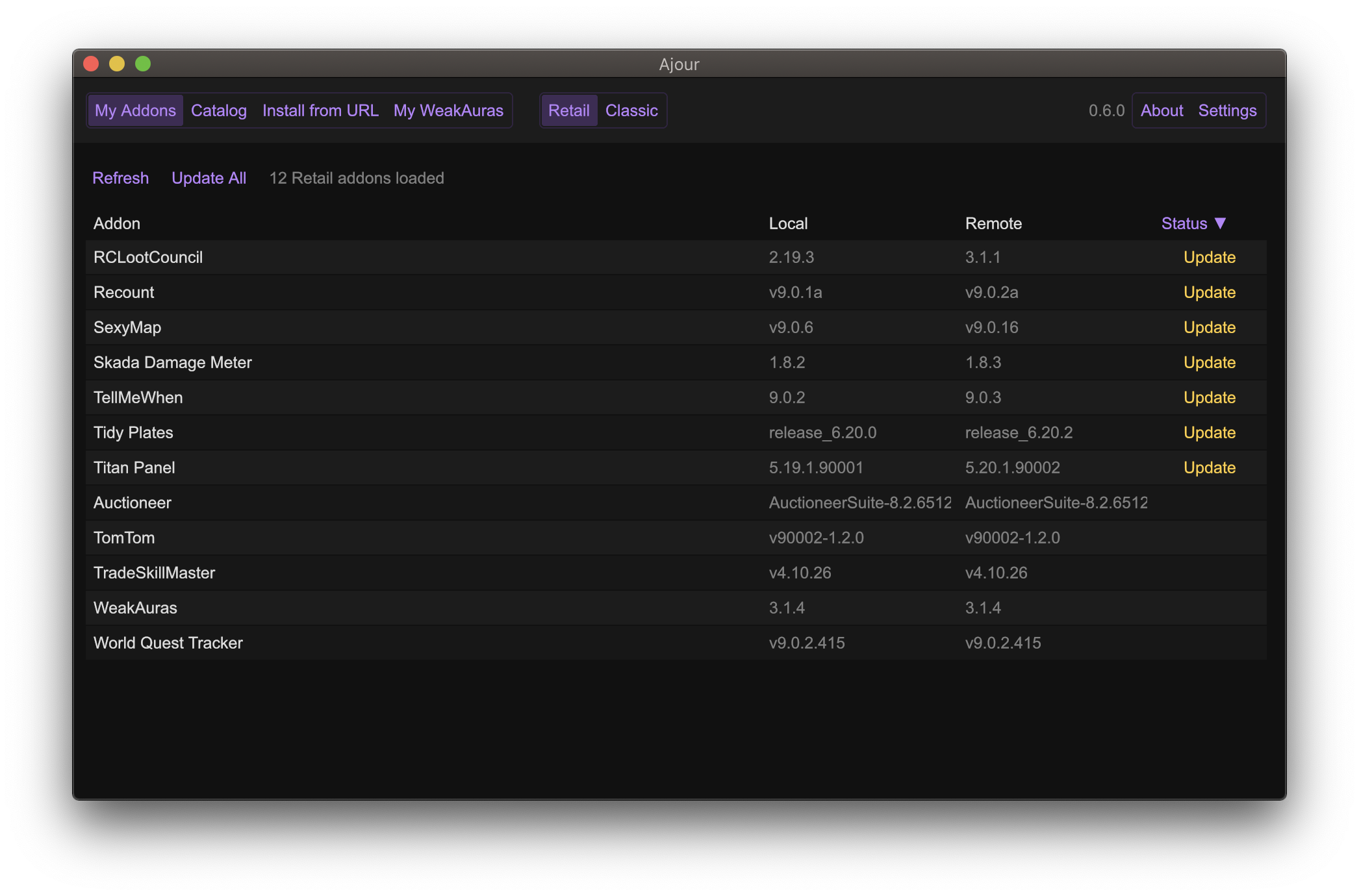Viewport: 1359px width, 896px height.
Task: Expand the WeakAuras addon row
Action: (135, 608)
